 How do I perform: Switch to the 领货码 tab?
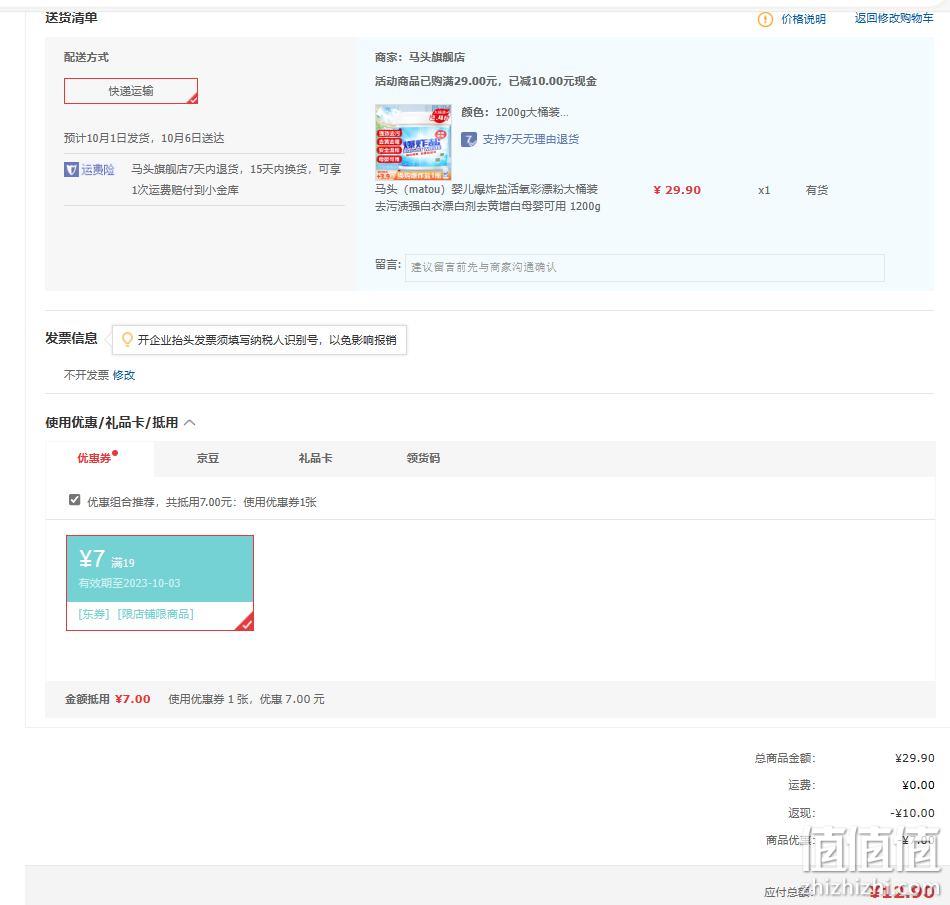(423, 458)
